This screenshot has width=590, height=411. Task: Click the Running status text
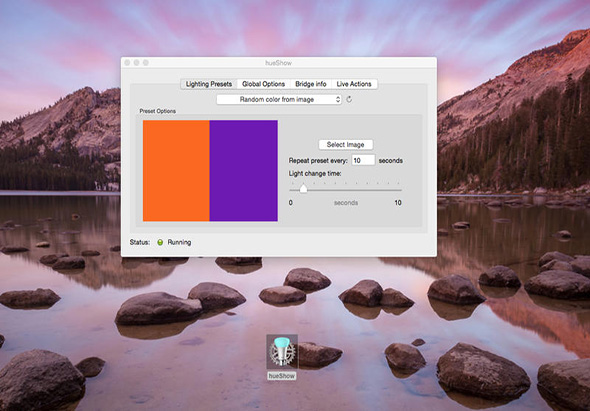coord(179,242)
